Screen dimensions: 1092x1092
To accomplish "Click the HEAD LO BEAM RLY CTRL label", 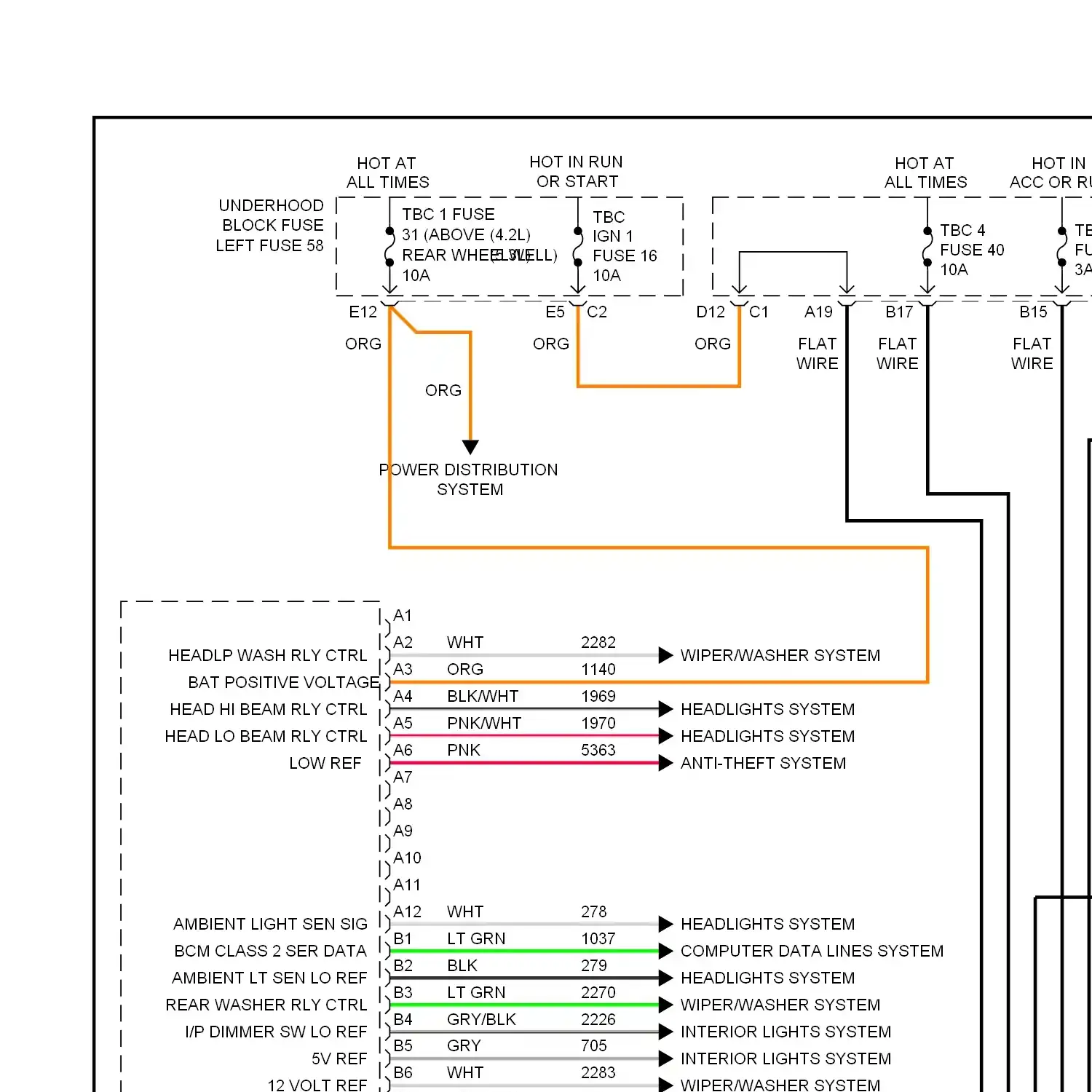I will pyautogui.click(x=266, y=736).
